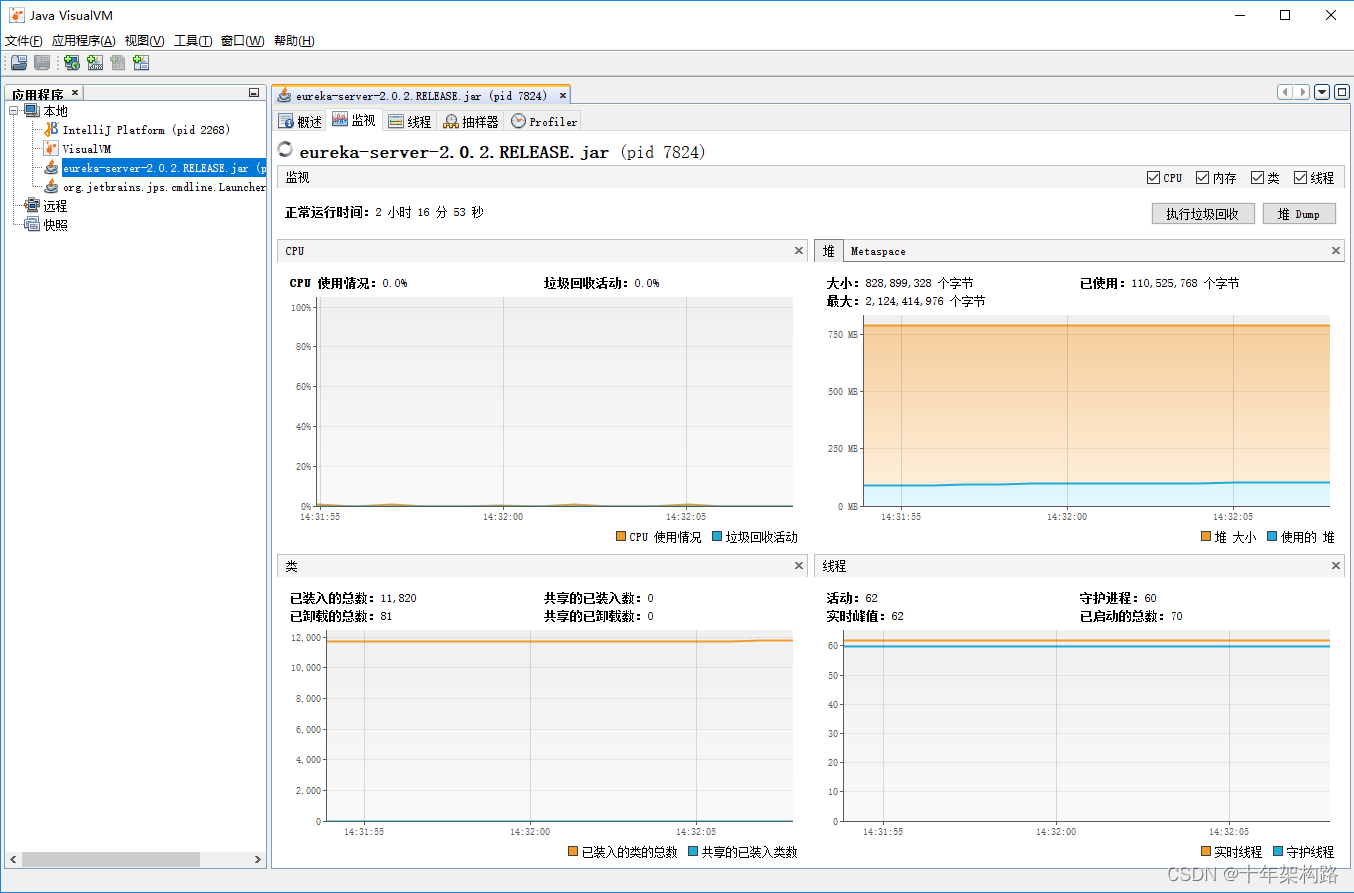1354x893 pixels.
Task: Click the 实时线程 legend swatch
Action: 1206,852
